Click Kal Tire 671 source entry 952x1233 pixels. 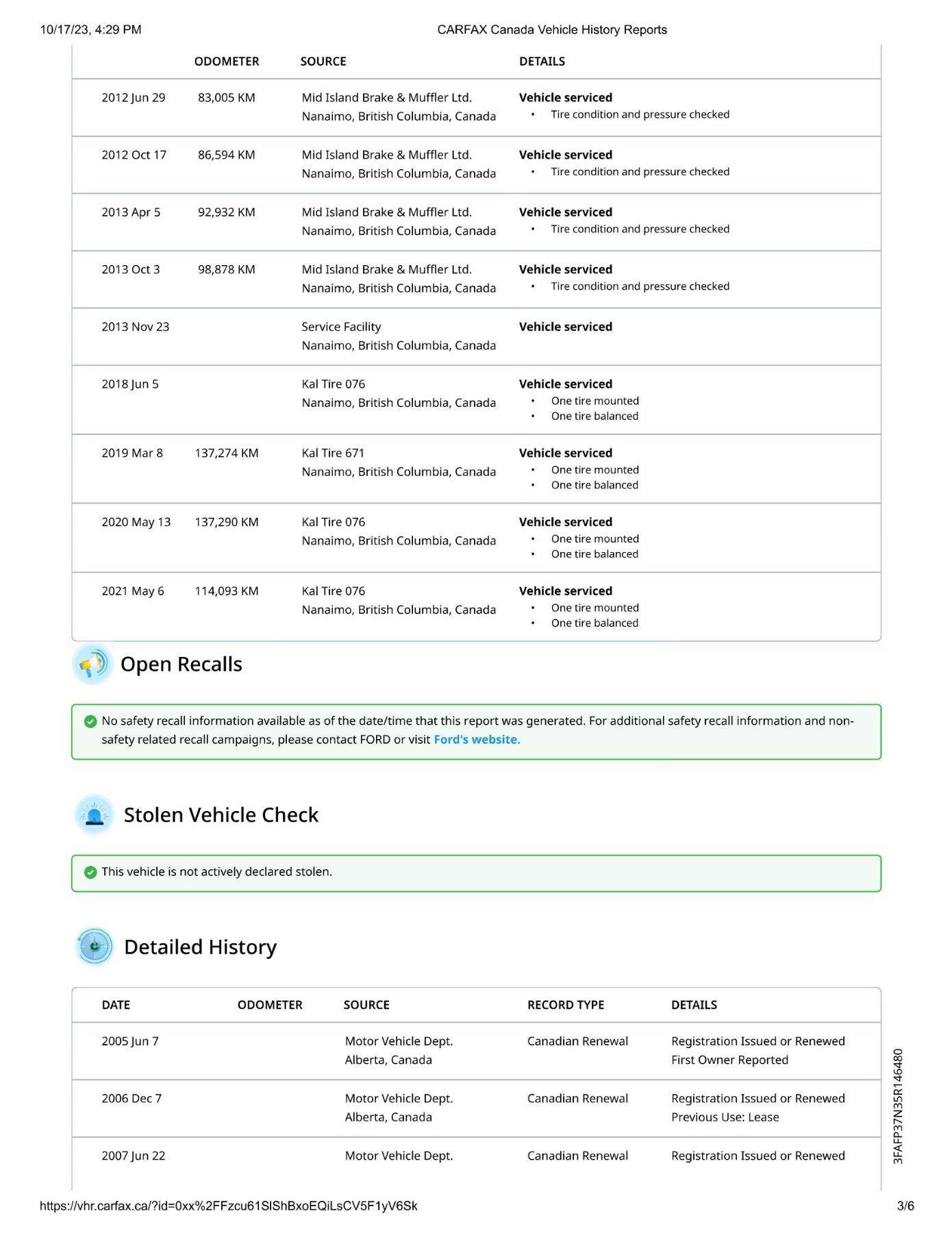tap(333, 453)
